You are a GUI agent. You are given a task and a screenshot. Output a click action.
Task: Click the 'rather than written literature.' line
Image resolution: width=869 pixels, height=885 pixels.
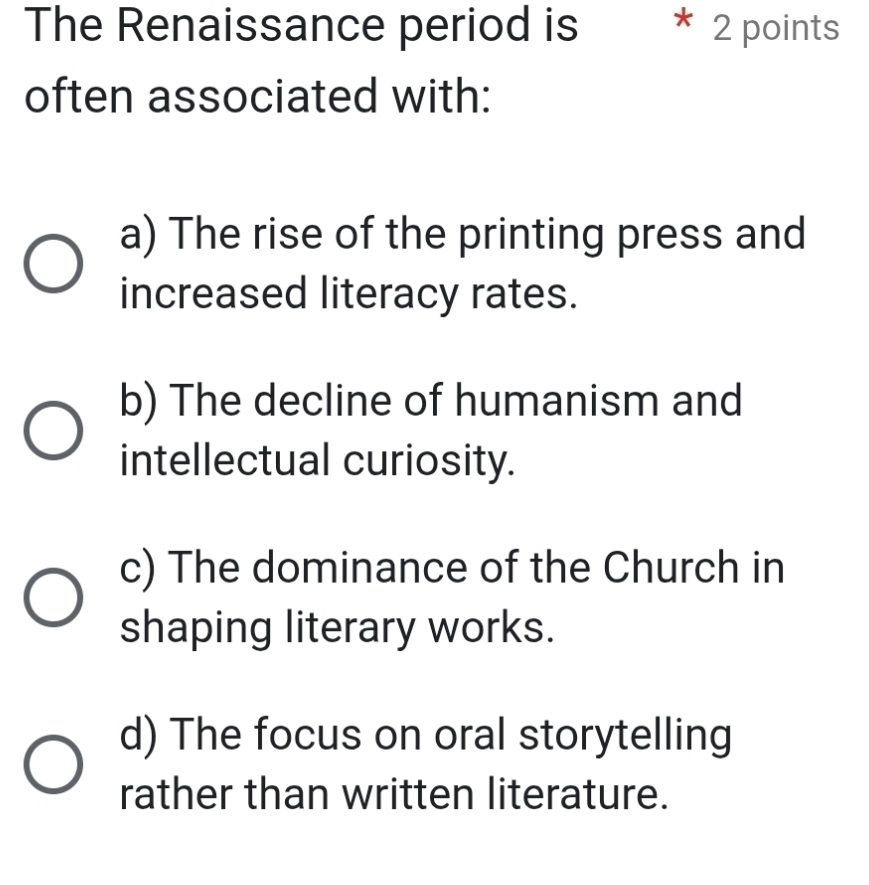click(393, 795)
